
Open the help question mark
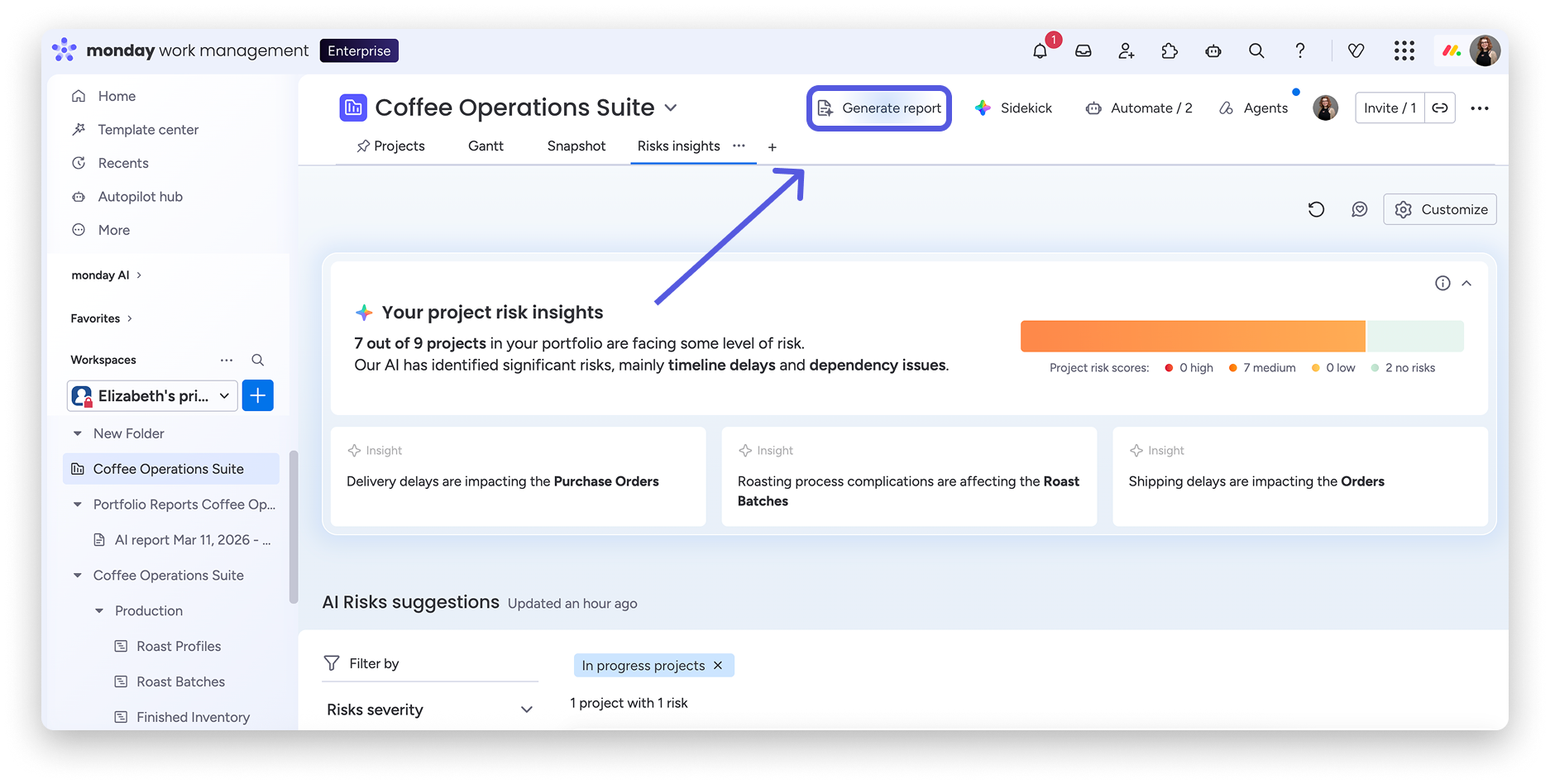pos(1300,51)
